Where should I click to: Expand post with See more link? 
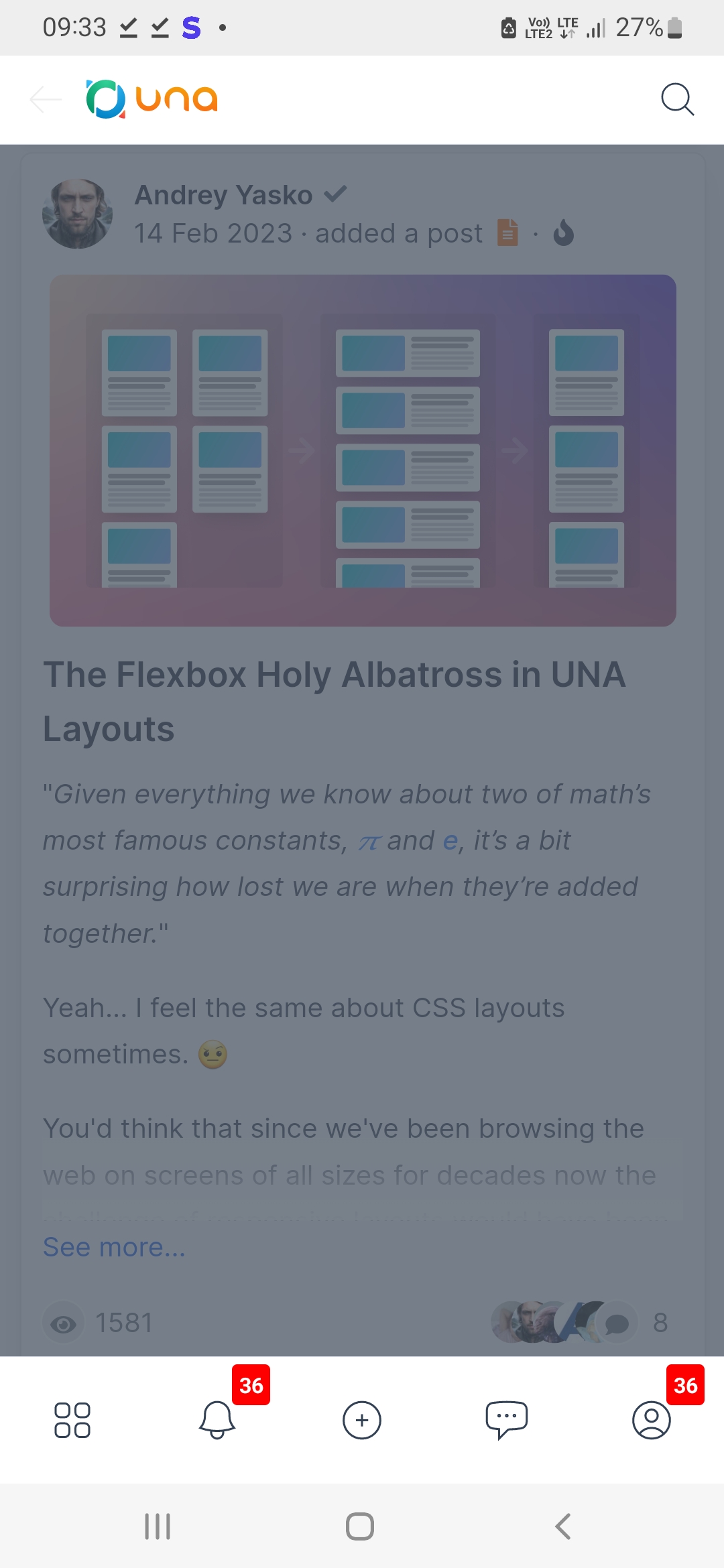[114, 1247]
